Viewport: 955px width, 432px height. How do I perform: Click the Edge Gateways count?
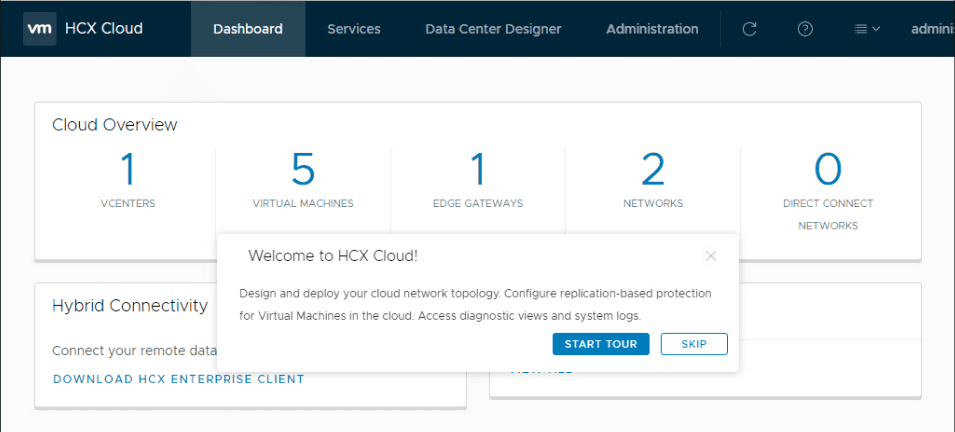click(477, 170)
